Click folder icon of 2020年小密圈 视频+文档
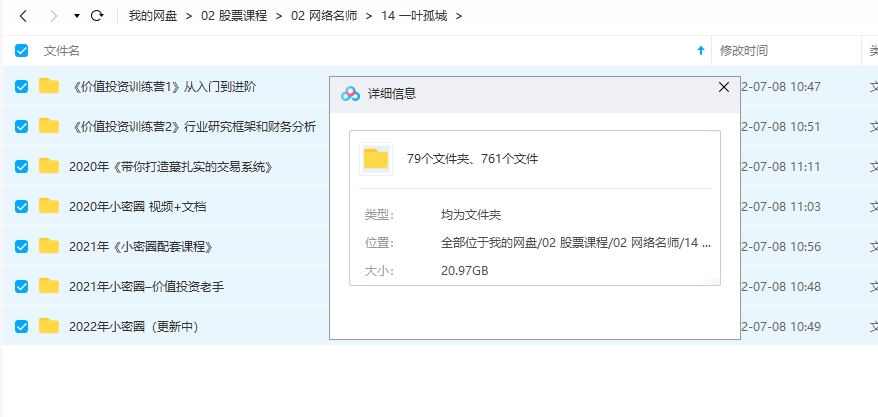 pos(49,206)
